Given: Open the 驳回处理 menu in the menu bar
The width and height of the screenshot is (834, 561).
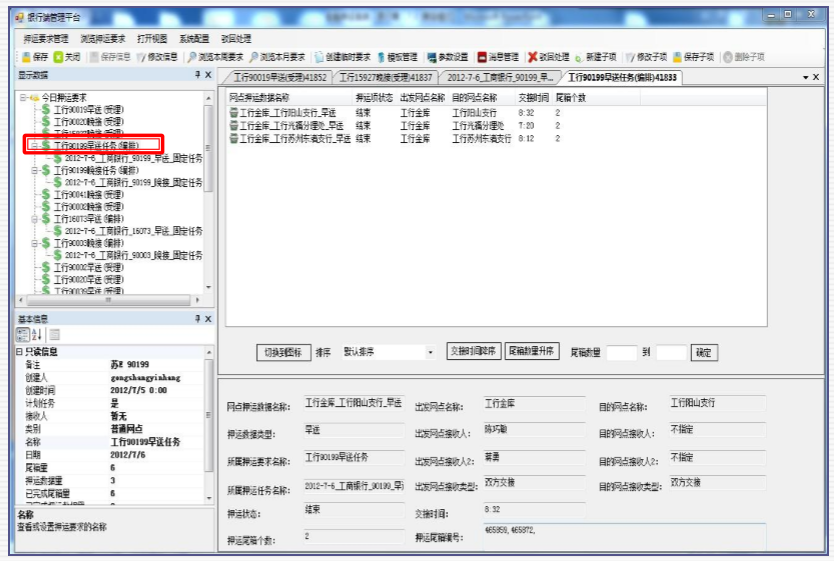Looking at the screenshot, I should click(x=236, y=39).
